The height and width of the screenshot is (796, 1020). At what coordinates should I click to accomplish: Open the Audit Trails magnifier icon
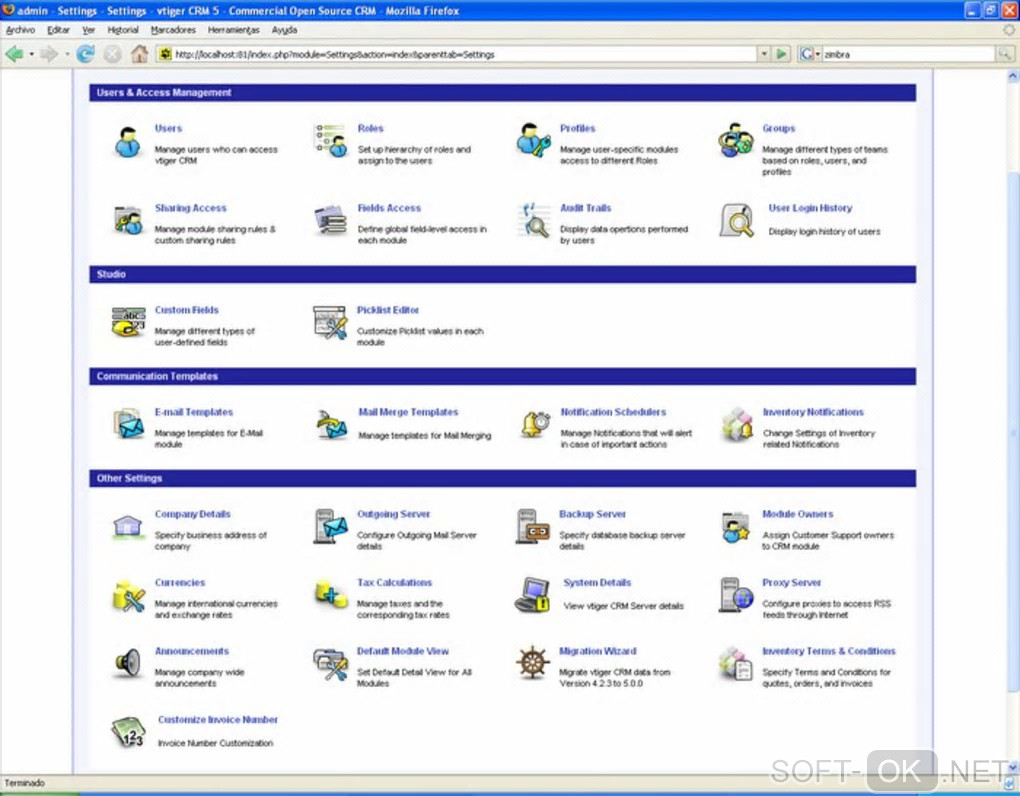point(534,220)
